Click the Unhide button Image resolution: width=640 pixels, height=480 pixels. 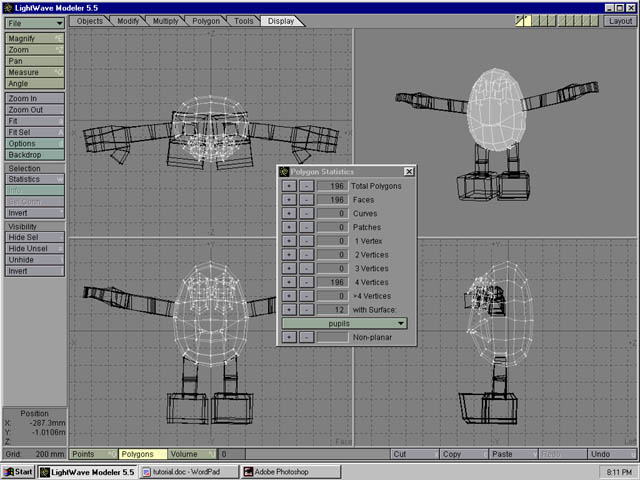(34, 260)
